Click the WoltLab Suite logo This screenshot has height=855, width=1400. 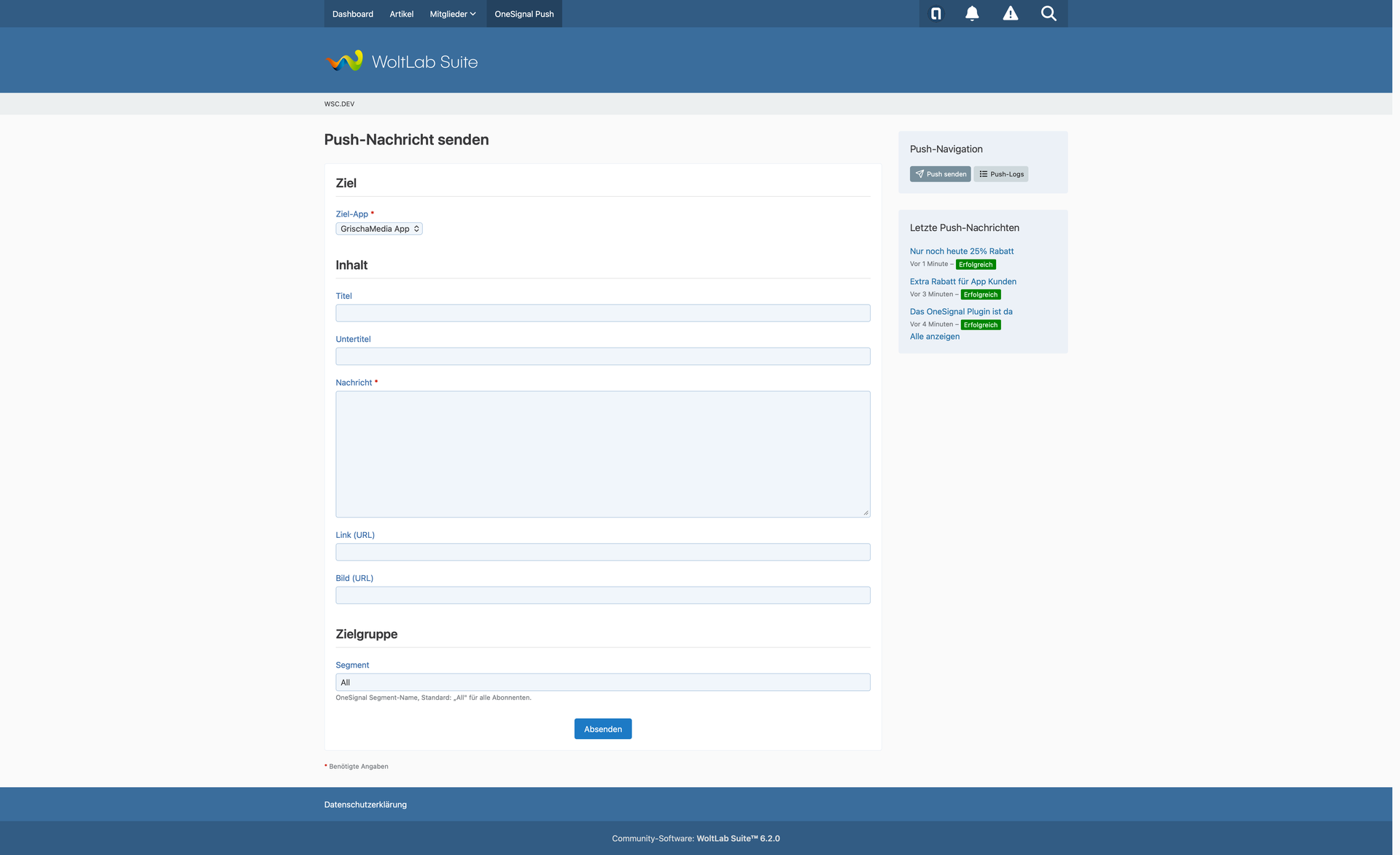pos(401,61)
